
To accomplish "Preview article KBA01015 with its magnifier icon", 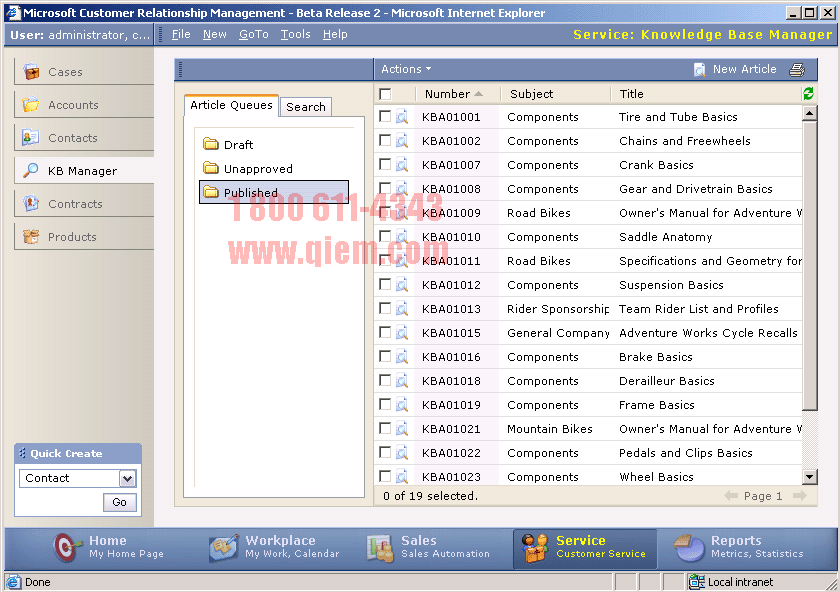I will (402, 332).
